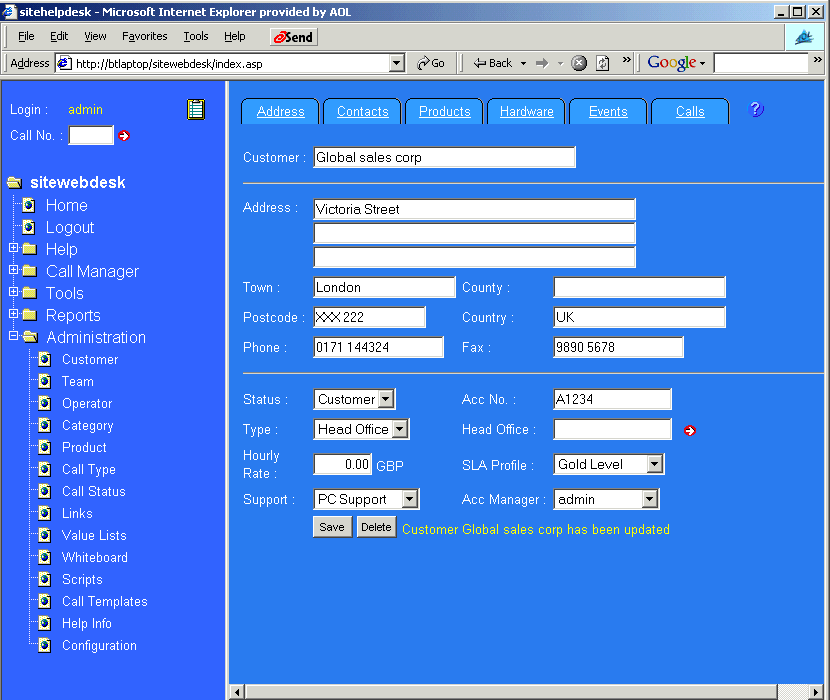Click the page icon next to Customer

(x=45, y=360)
